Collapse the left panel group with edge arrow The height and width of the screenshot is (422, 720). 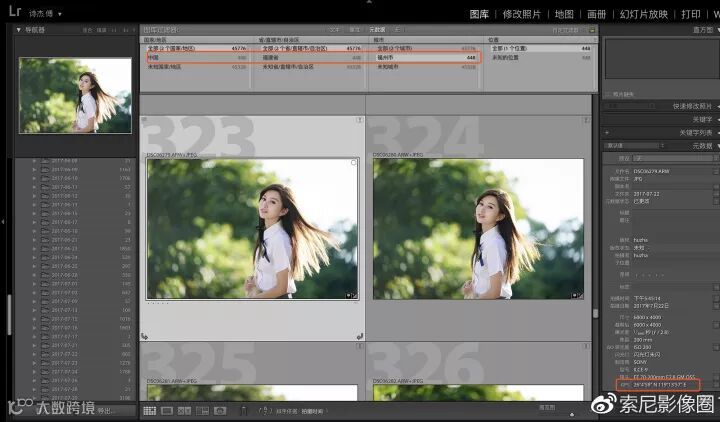click(x=3, y=221)
